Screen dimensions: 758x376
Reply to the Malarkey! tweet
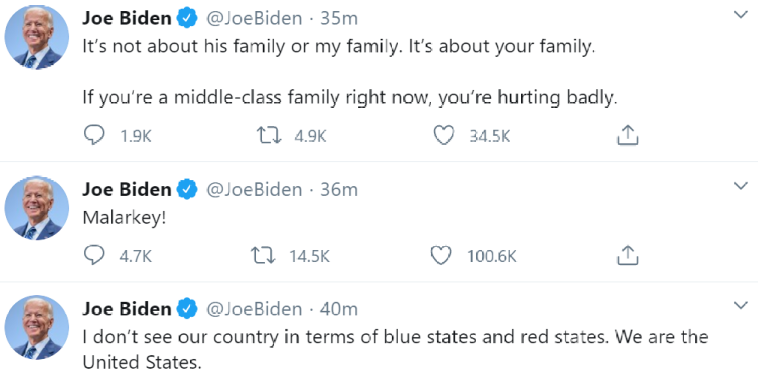click(x=94, y=256)
